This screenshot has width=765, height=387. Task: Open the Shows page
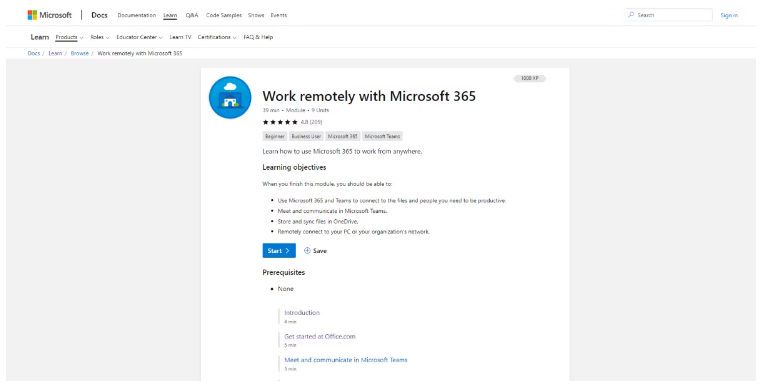[256, 15]
